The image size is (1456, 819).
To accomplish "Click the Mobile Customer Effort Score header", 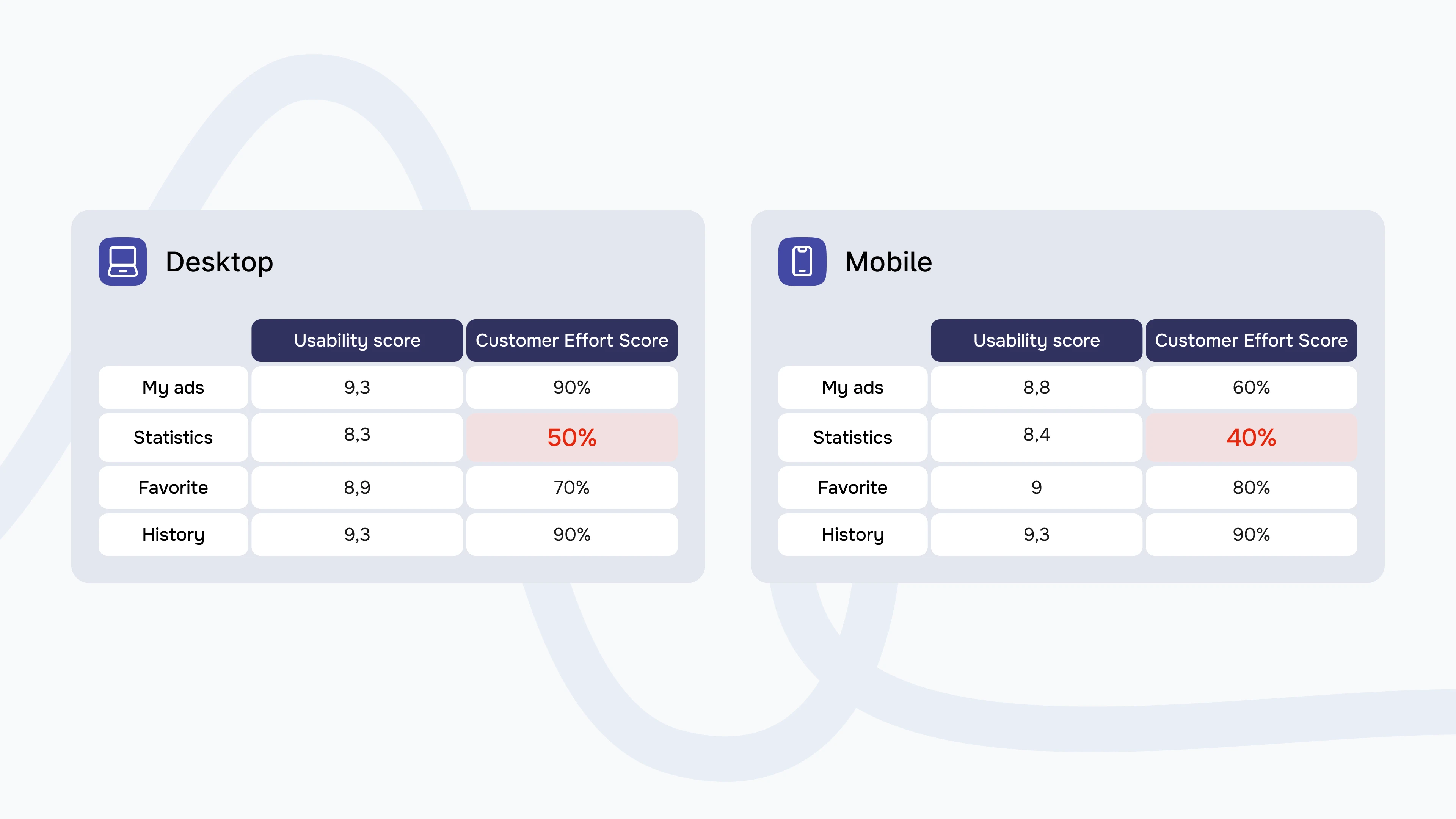I will (1251, 340).
